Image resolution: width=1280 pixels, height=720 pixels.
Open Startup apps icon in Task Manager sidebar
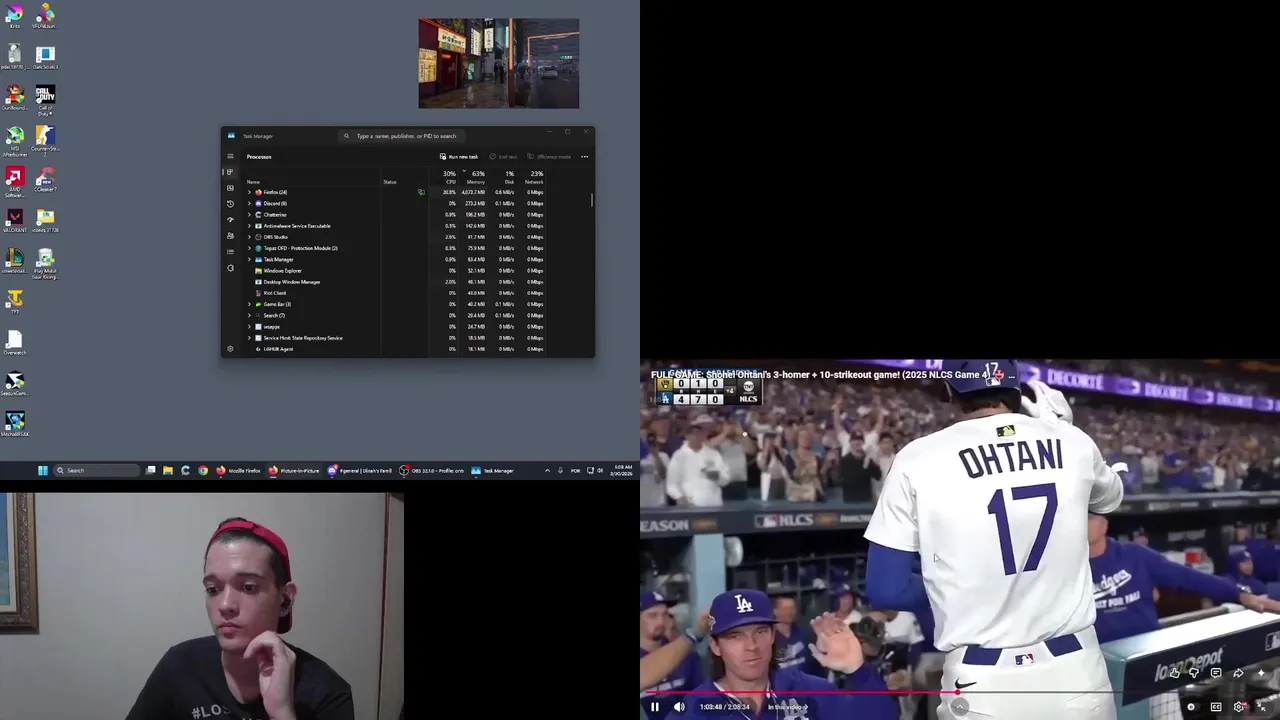click(230, 220)
